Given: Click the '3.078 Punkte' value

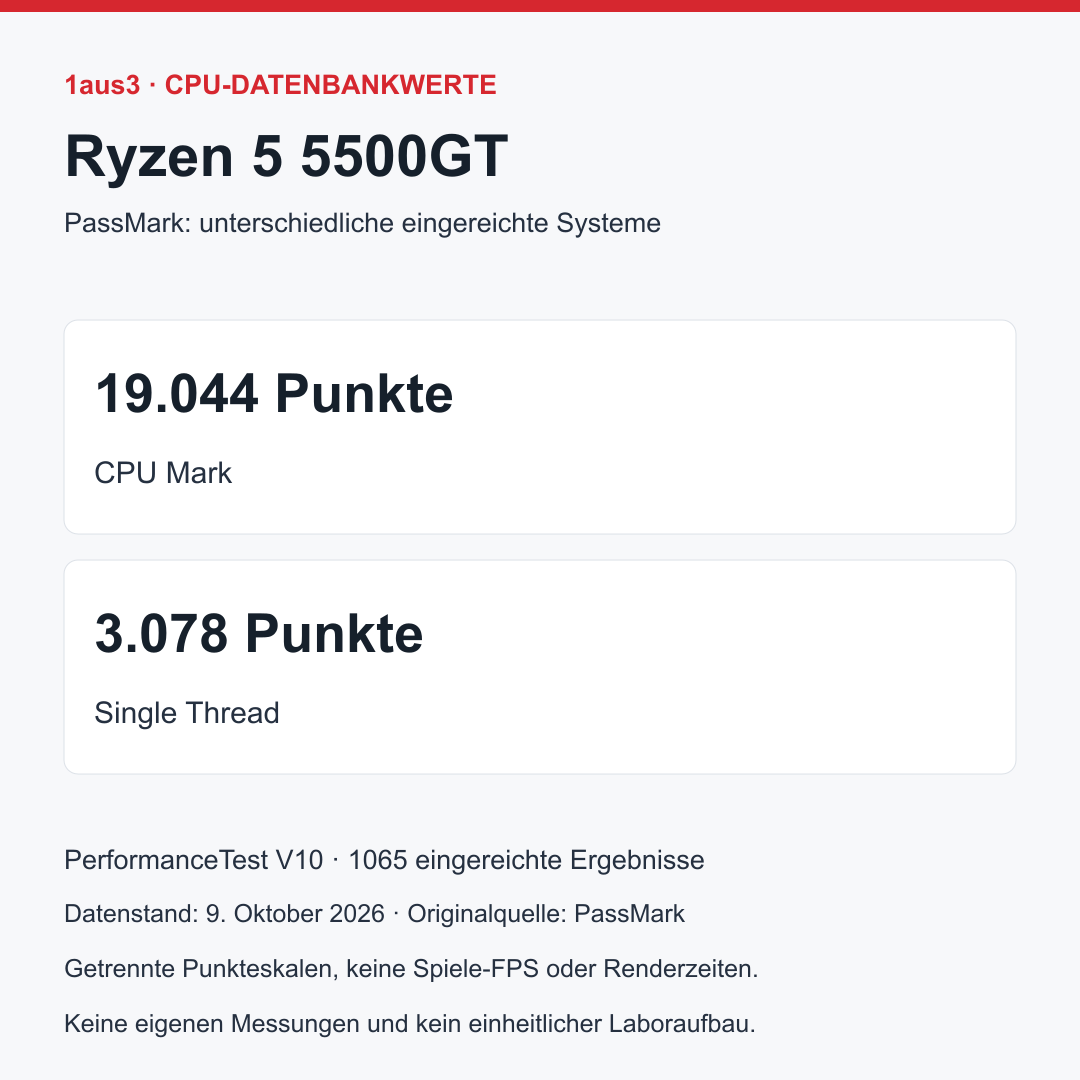Looking at the screenshot, I should click(259, 634).
